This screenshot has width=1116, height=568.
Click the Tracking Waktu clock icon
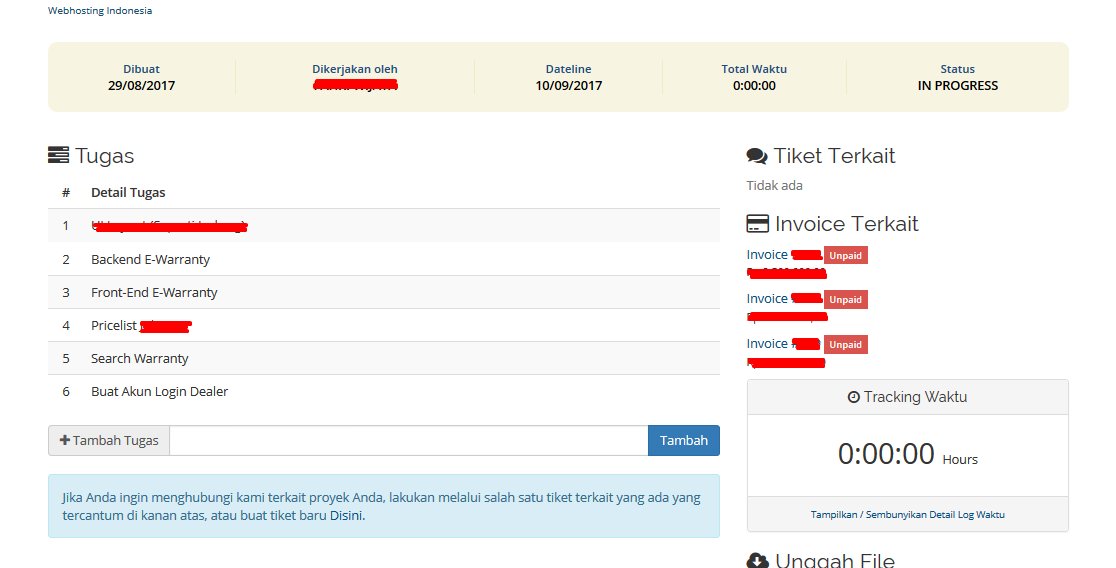coord(853,397)
